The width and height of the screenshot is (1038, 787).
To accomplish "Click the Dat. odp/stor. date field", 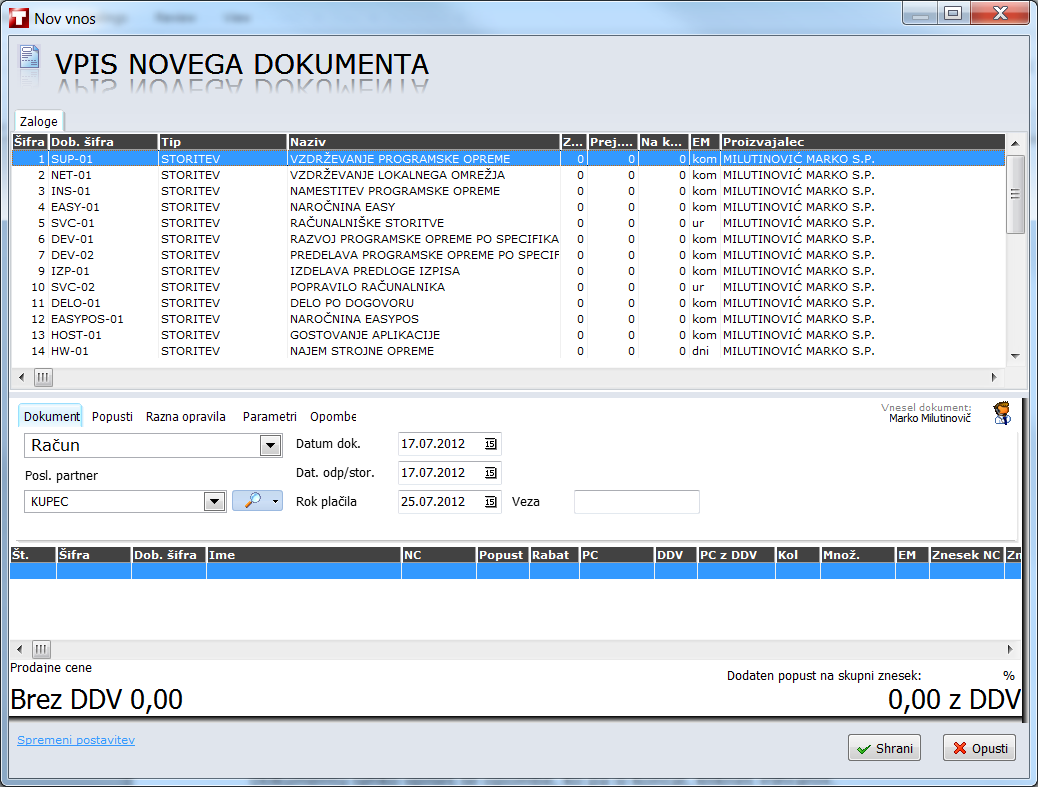I will 449,473.
